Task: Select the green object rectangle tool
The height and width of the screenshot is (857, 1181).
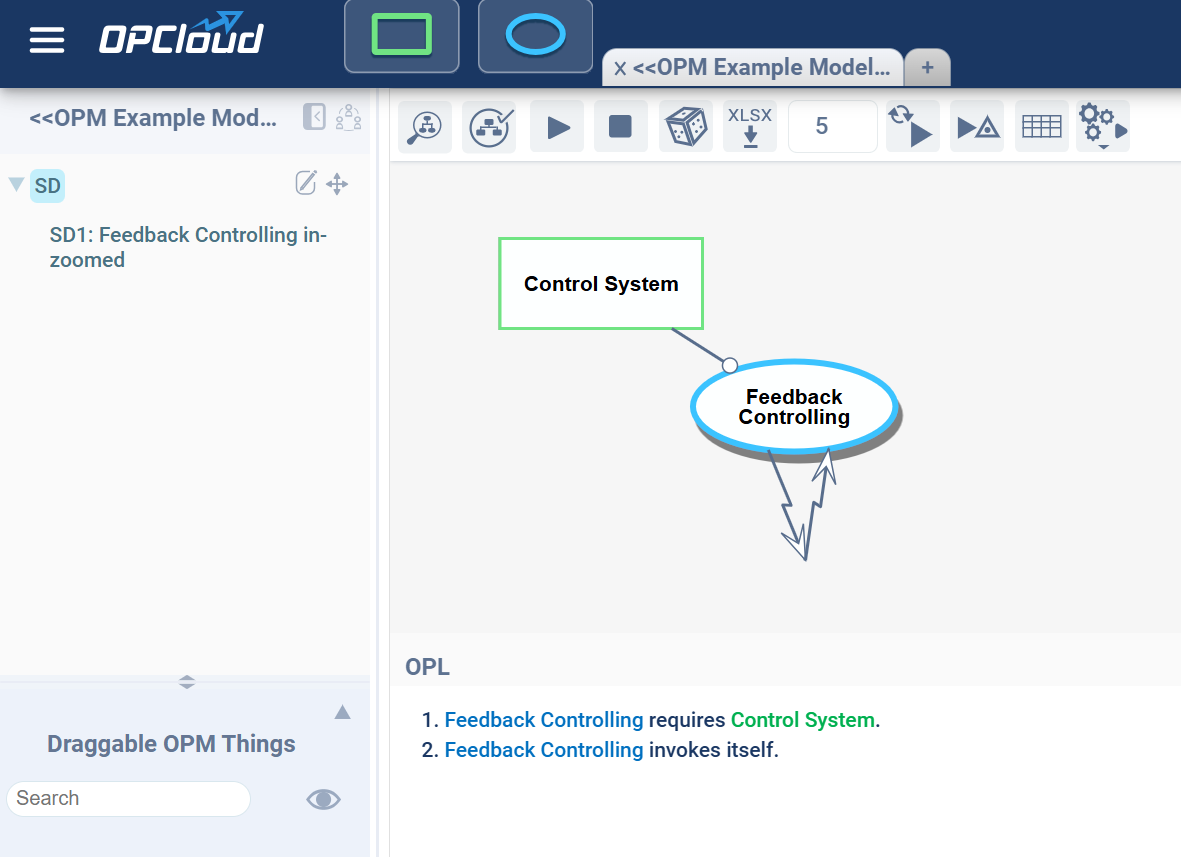Action: (401, 36)
